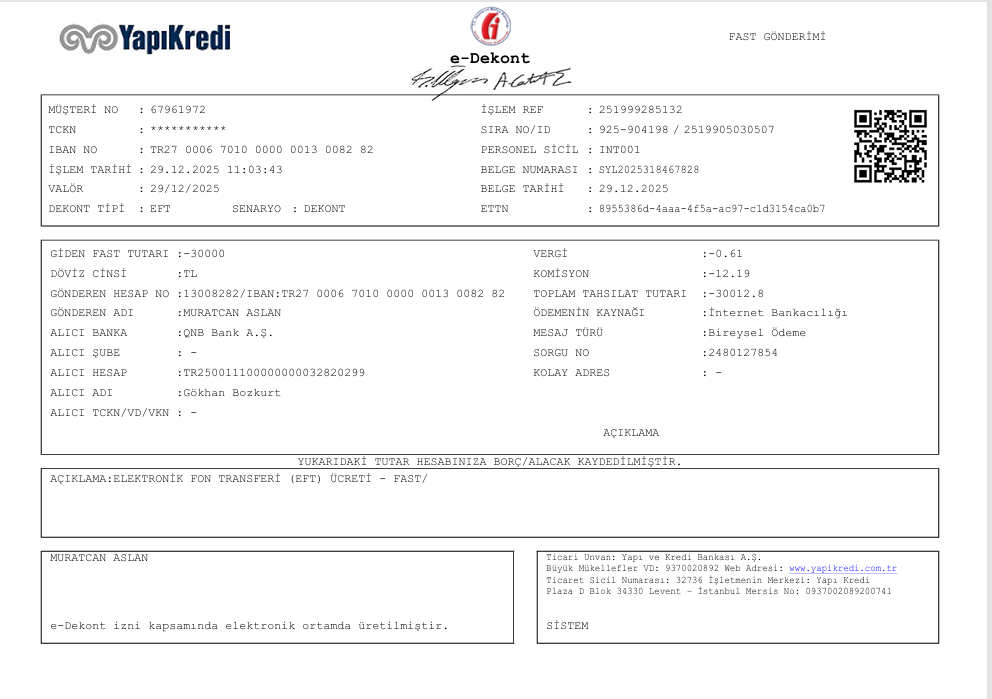Select the müşteri no value 67961972
The height and width of the screenshot is (699, 992).
click(x=178, y=109)
